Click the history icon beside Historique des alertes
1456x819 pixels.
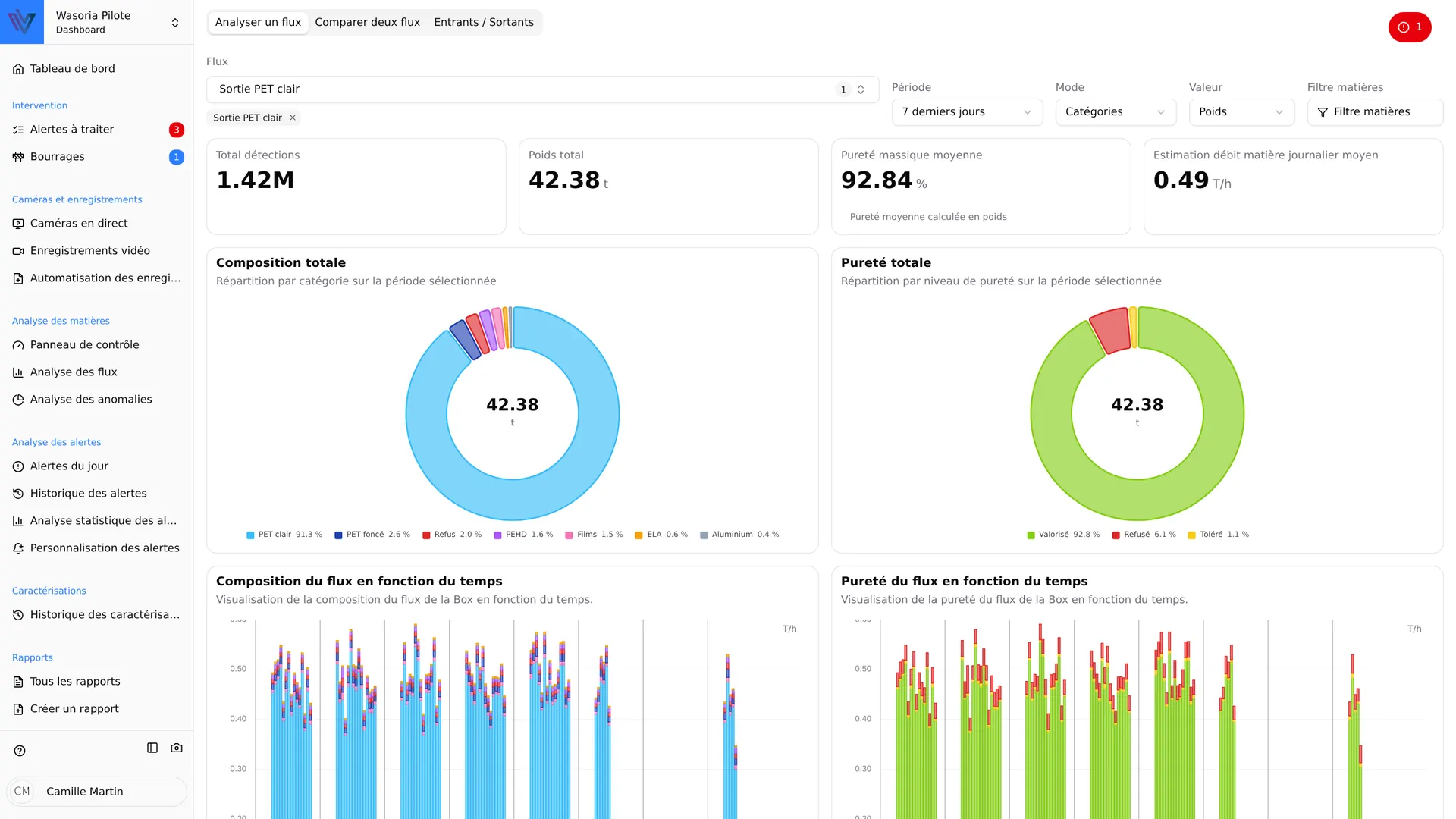pyautogui.click(x=18, y=494)
